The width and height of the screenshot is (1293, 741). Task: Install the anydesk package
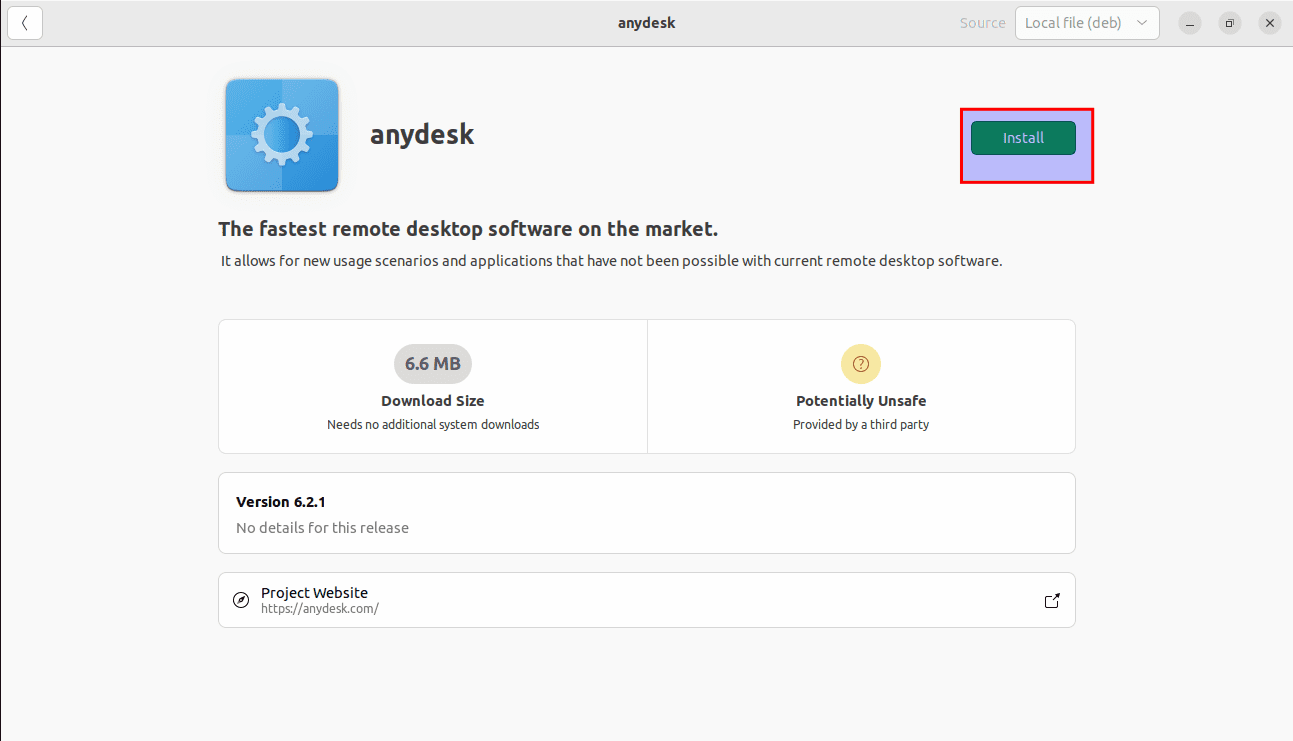[x=1023, y=138]
